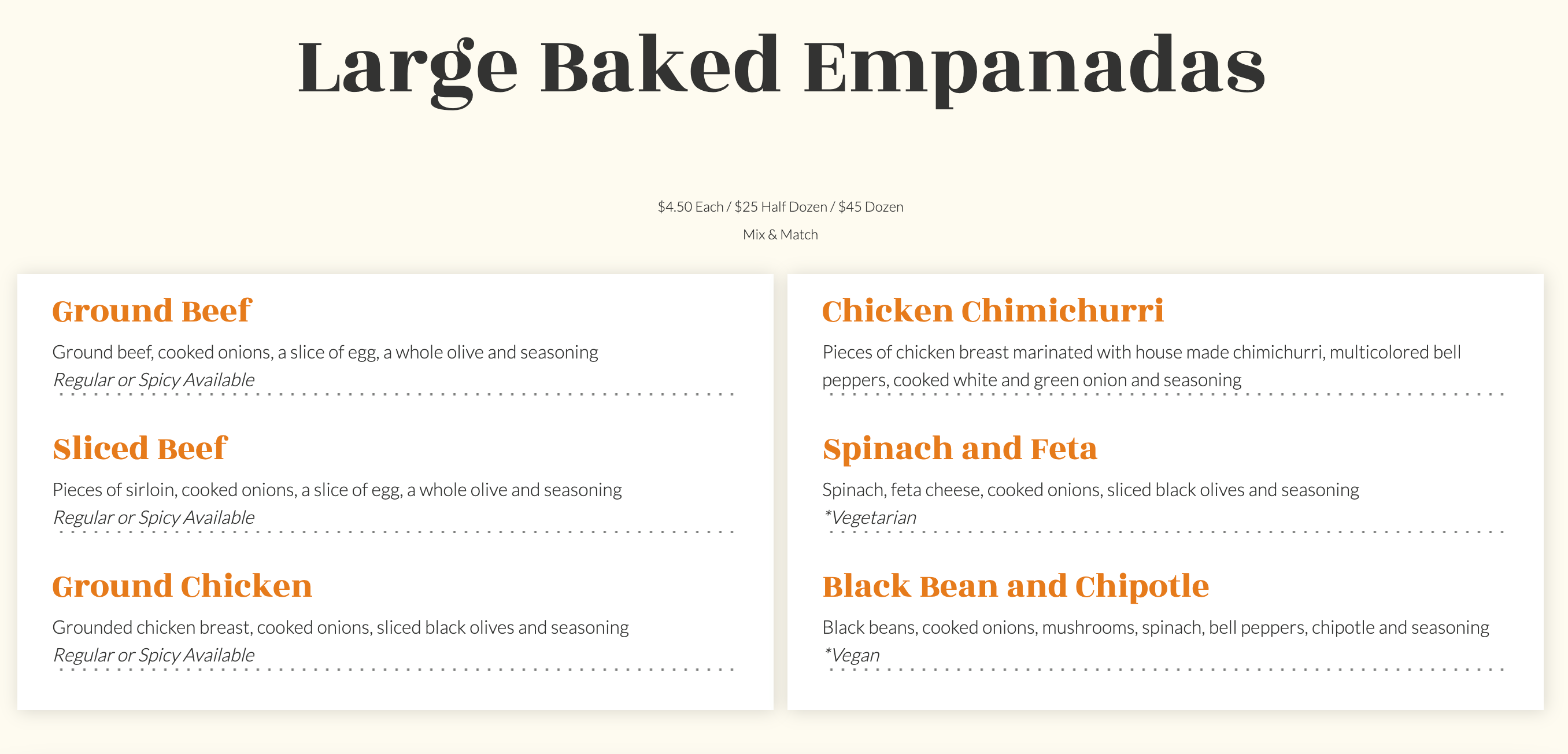Select the Spinach and Feta heading
This screenshot has width=1568, height=754.
[960, 449]
